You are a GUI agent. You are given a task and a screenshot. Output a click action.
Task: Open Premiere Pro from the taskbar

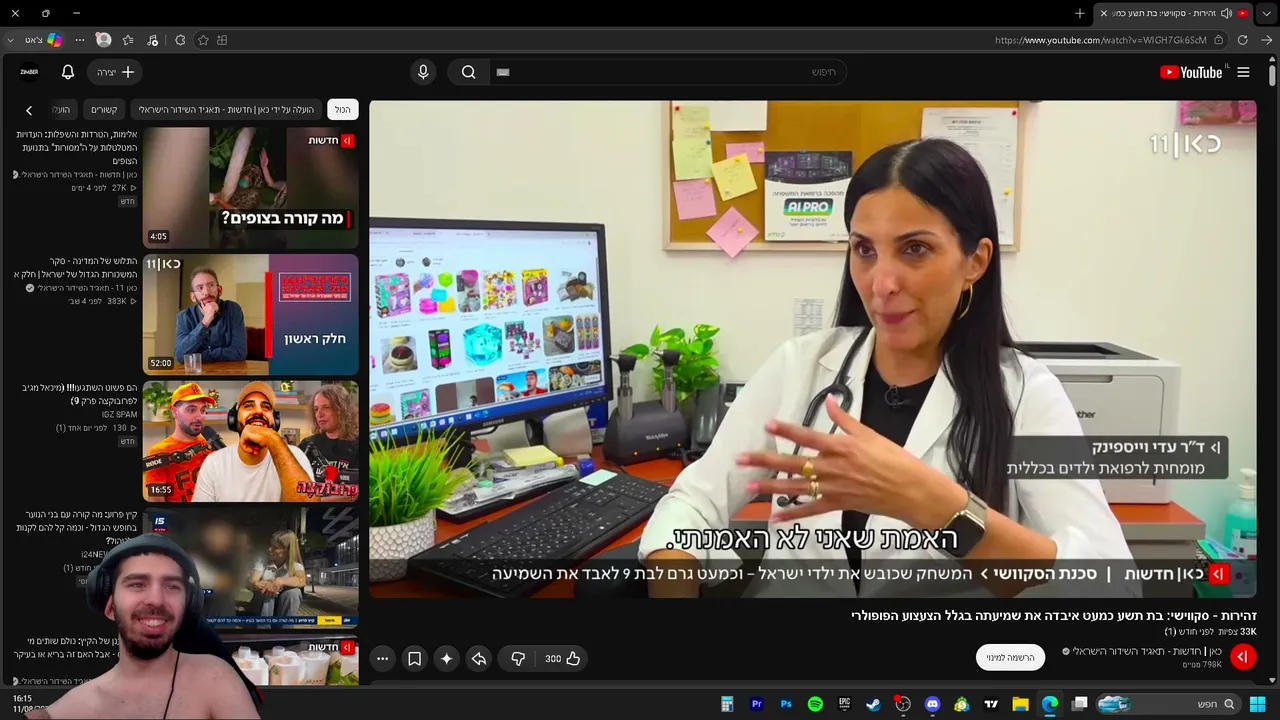click(757, 704)
